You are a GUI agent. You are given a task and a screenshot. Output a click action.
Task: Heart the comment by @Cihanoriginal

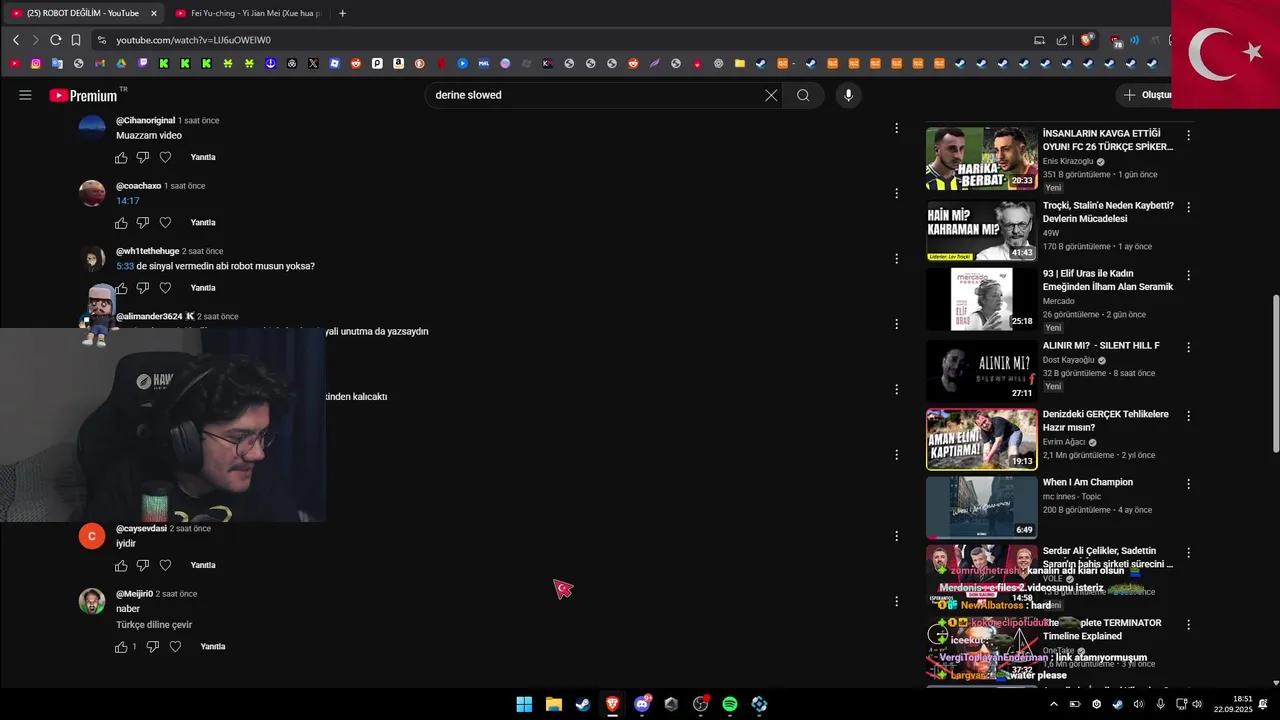[x=165, y=157]
